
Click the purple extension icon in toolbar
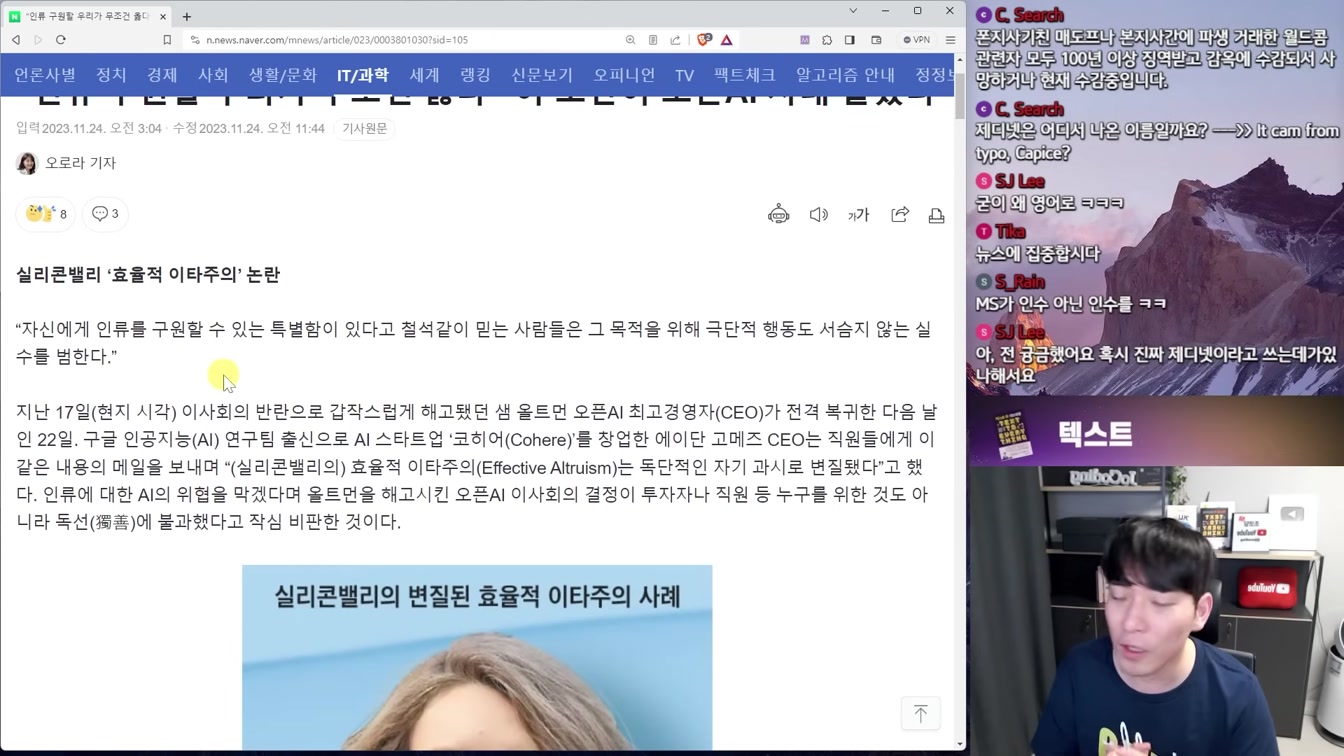[x=805, y=40]
